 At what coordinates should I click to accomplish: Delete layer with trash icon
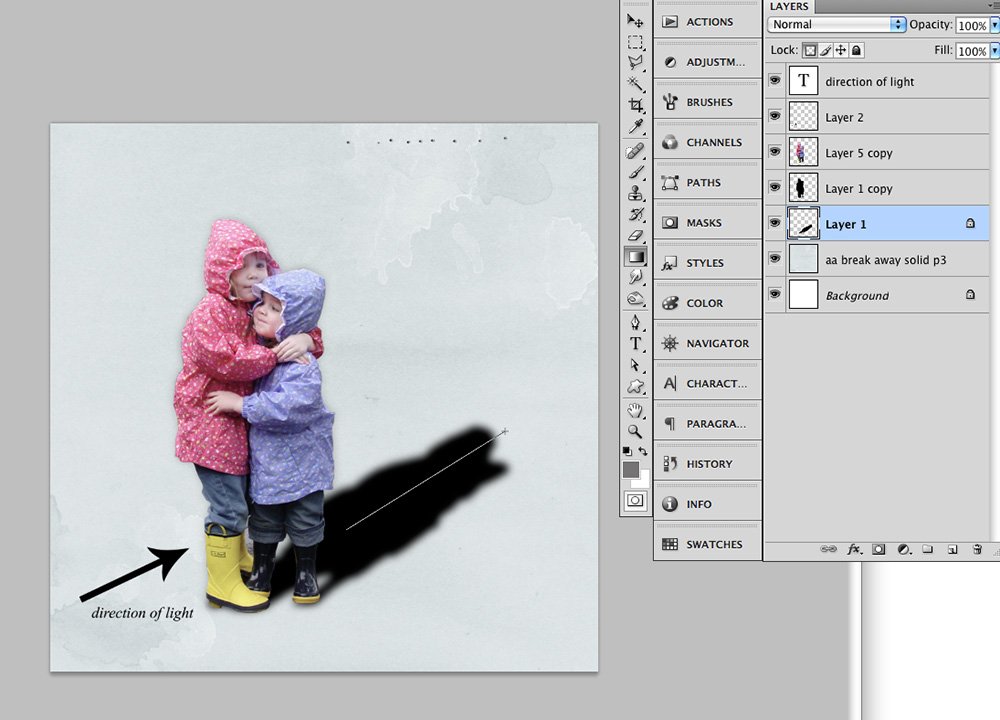coord(977,549)
